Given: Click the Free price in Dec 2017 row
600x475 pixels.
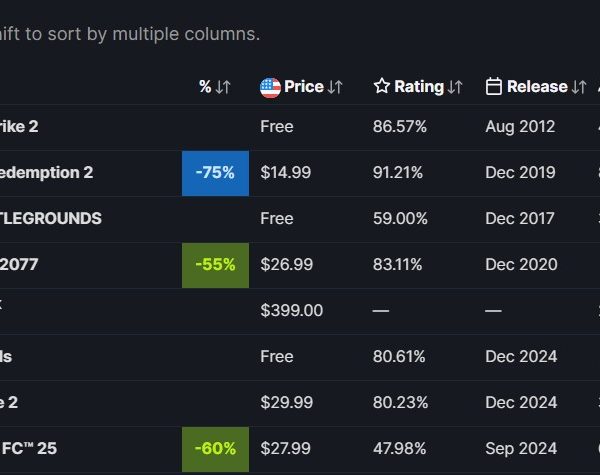Looking at the screenshot, I should tap(277, 219).
